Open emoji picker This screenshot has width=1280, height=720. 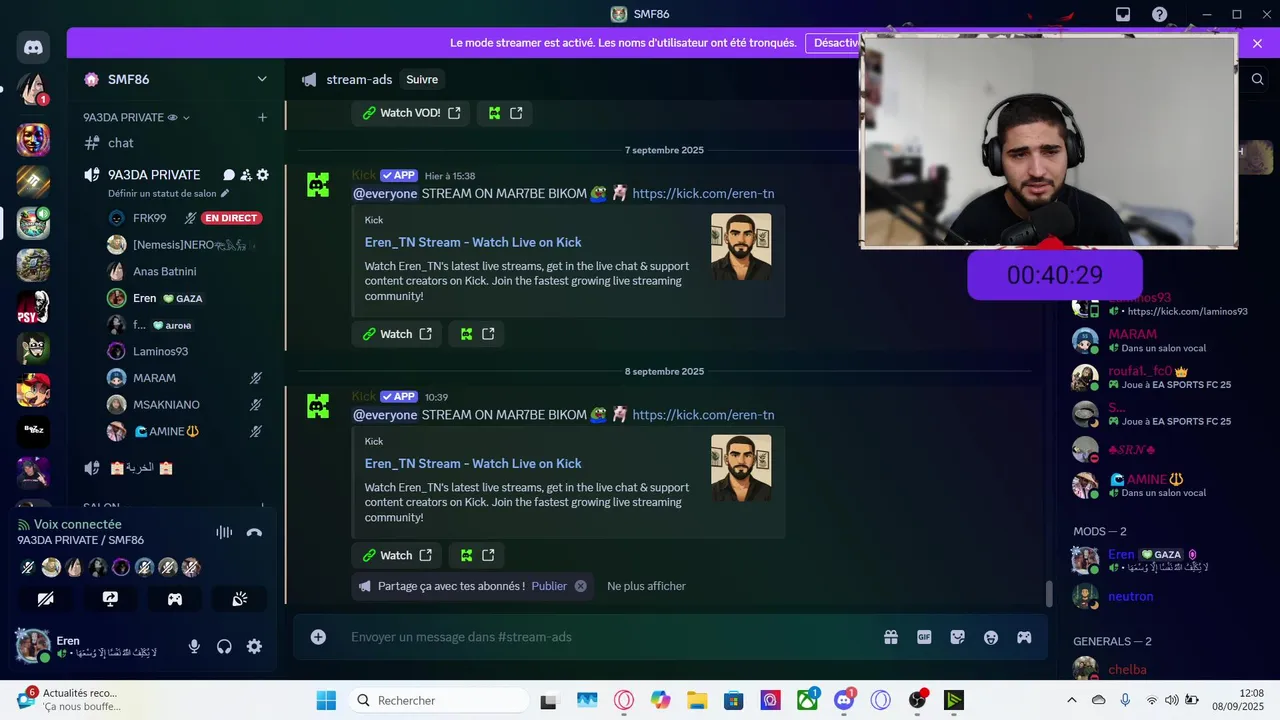991,637
